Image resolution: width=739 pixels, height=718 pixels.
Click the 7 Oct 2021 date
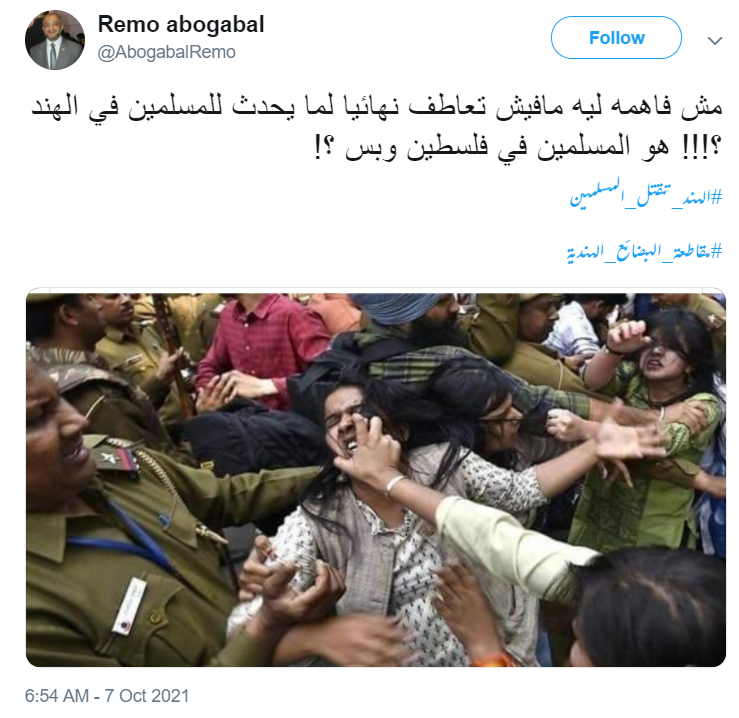click(x=147, y=696)
